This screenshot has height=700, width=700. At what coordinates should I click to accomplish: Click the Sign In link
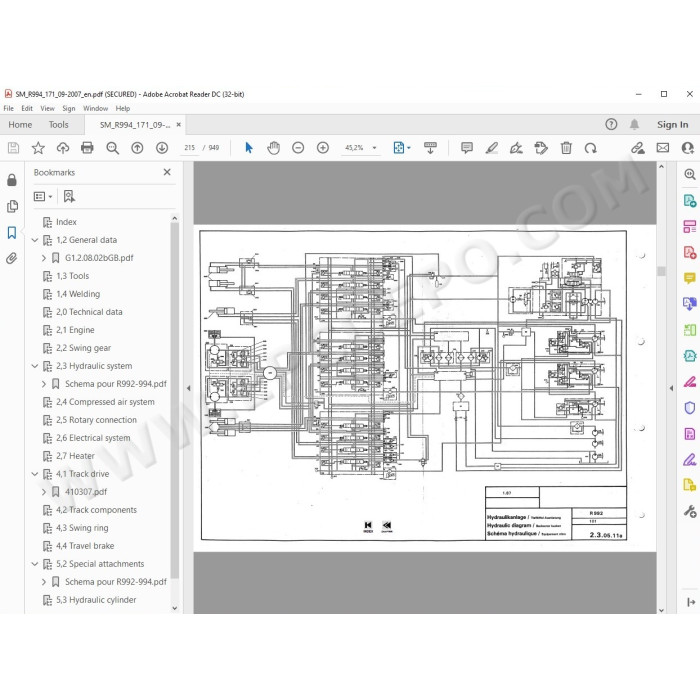point(672,125)
